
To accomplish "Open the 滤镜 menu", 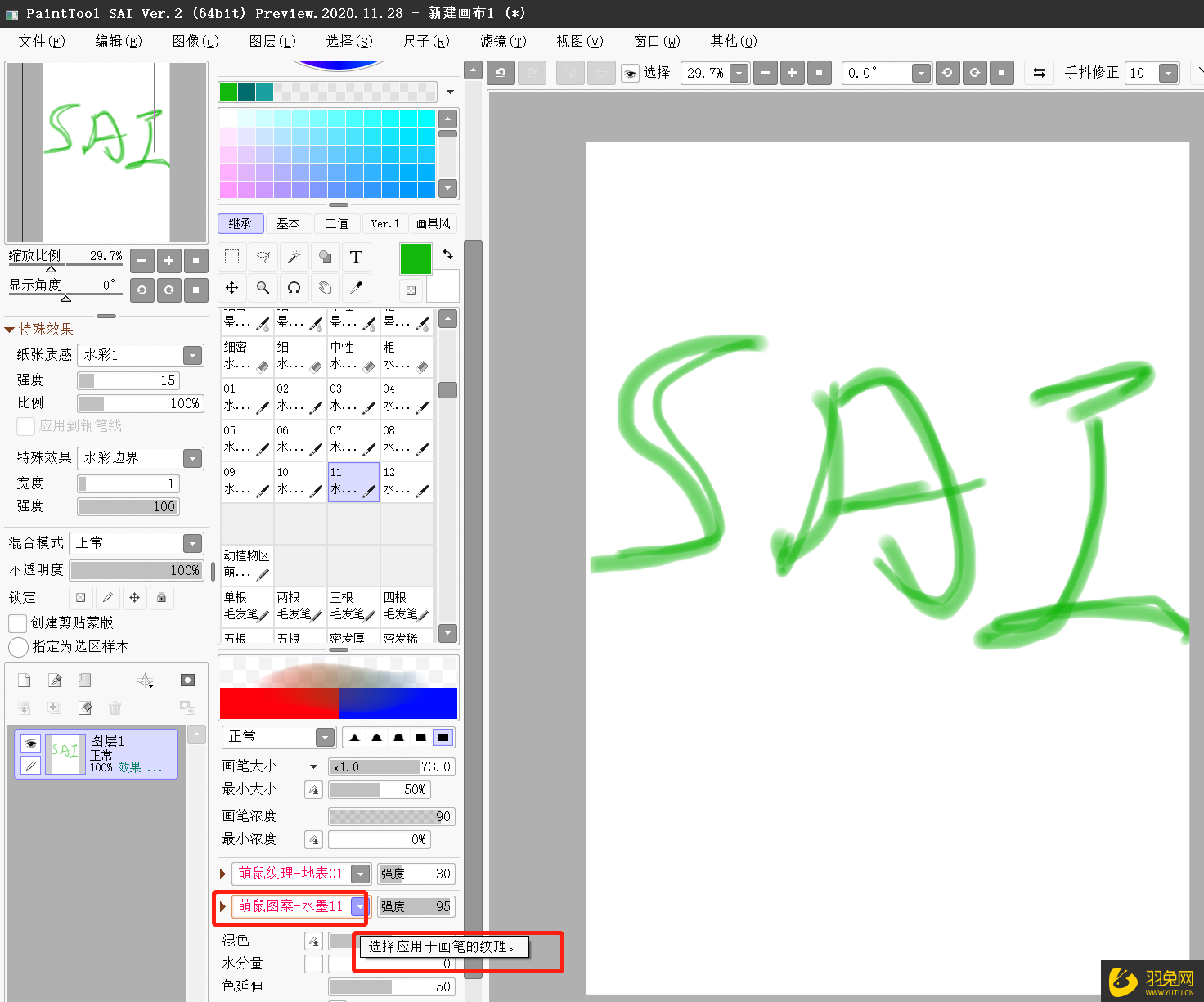I will pos(502,41).
